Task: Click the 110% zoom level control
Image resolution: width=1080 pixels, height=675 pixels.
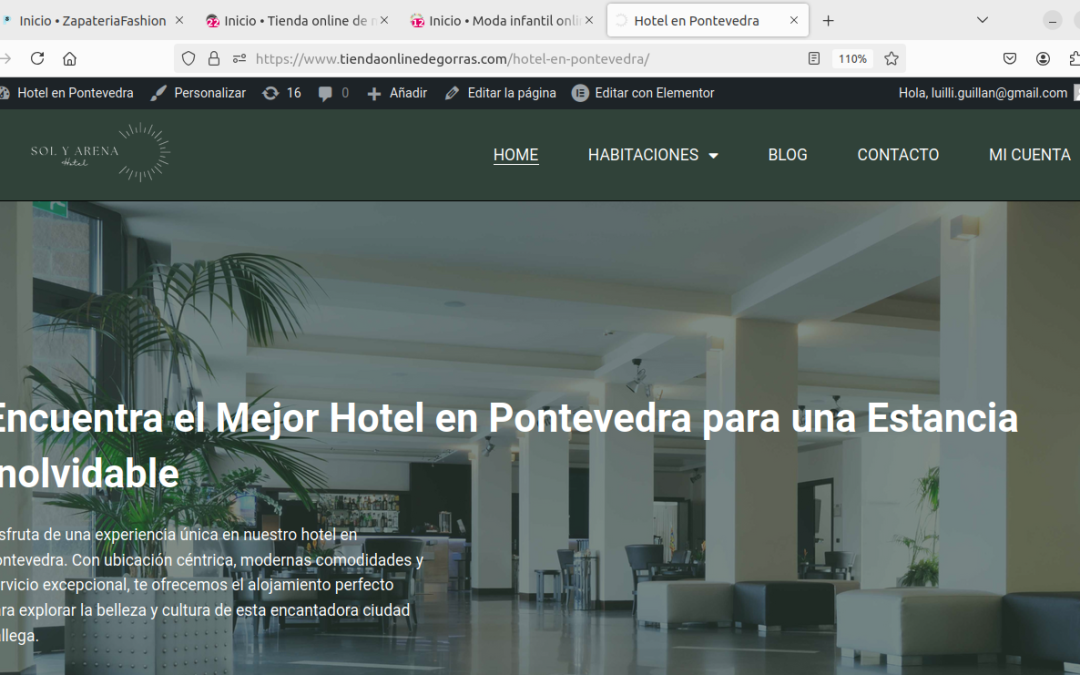Action: pyautogui.click(x=851, y=58)
